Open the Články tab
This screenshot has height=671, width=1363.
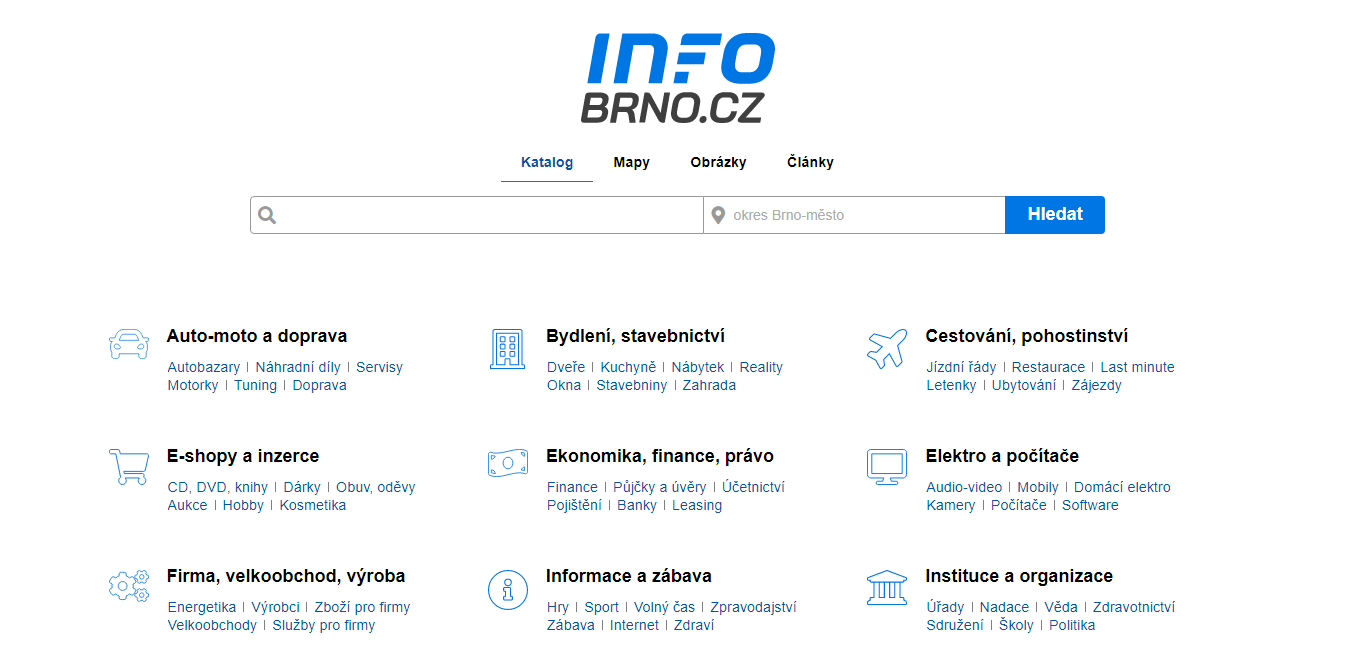click(810, 162)
